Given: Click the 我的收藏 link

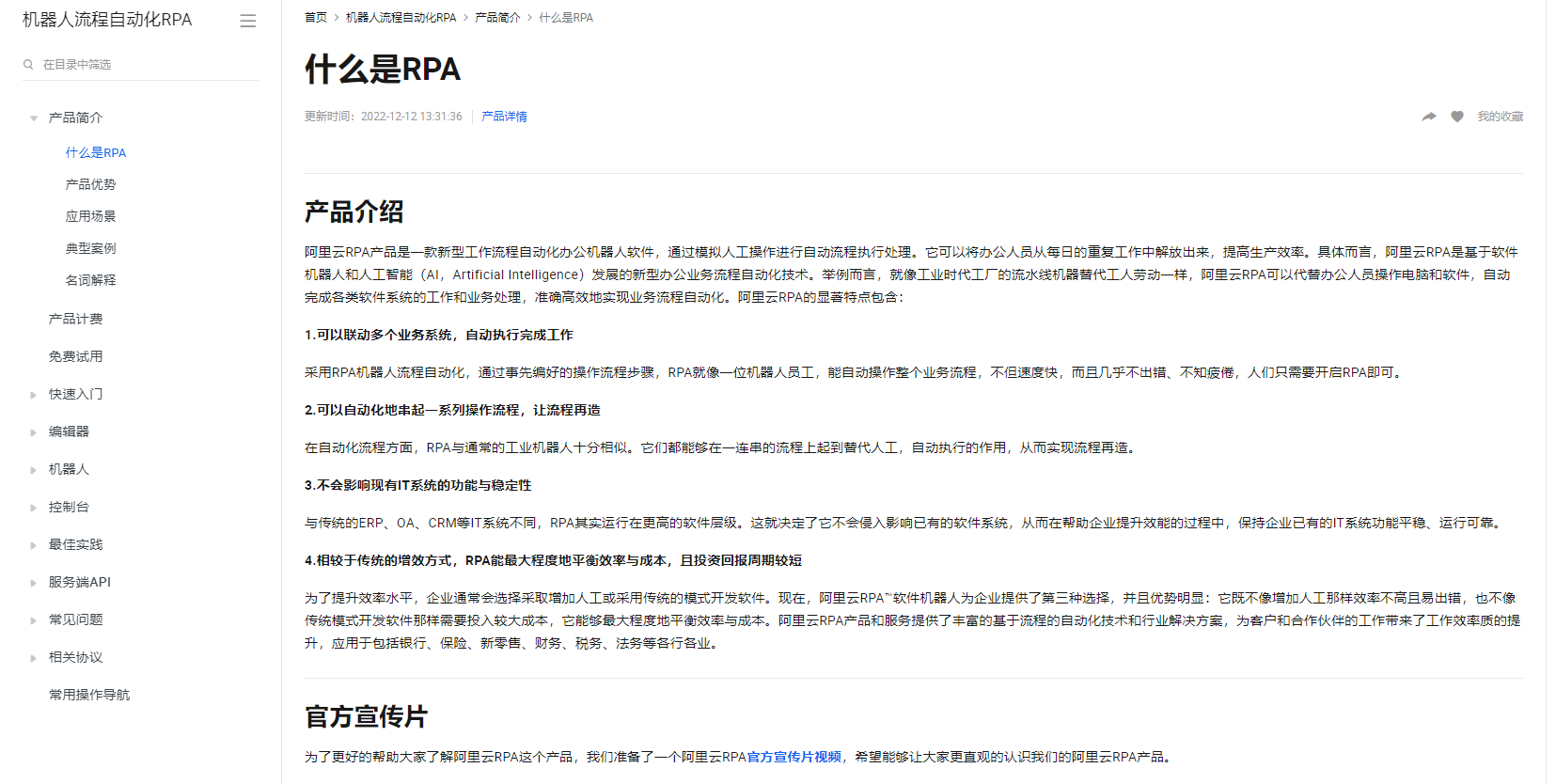Looking at the screenshot, I should pos(1501,117).
